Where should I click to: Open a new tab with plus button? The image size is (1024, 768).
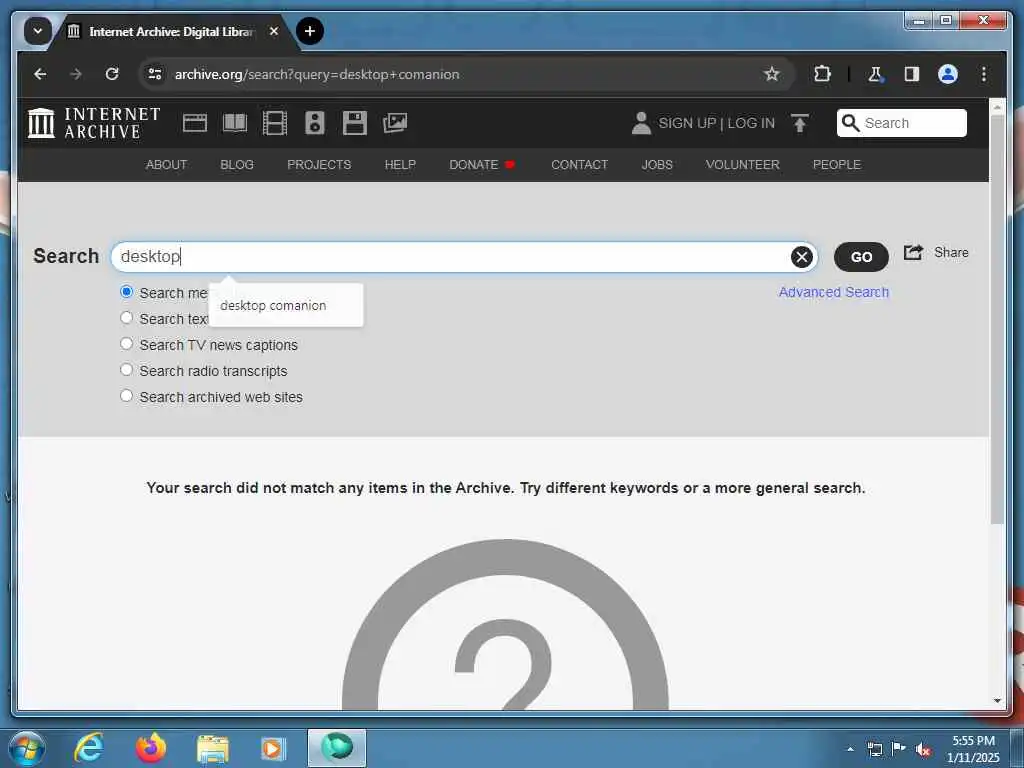click(x=310, y=31)
